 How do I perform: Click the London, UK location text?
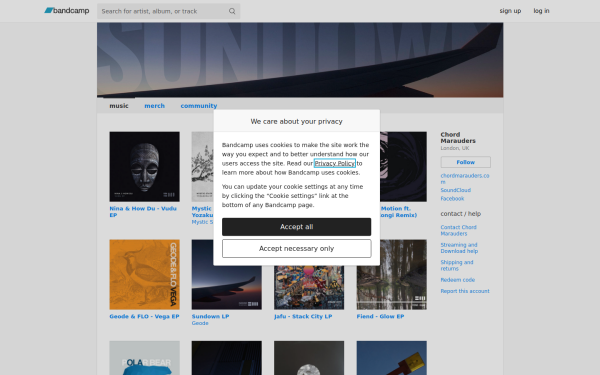coord(455,148)
